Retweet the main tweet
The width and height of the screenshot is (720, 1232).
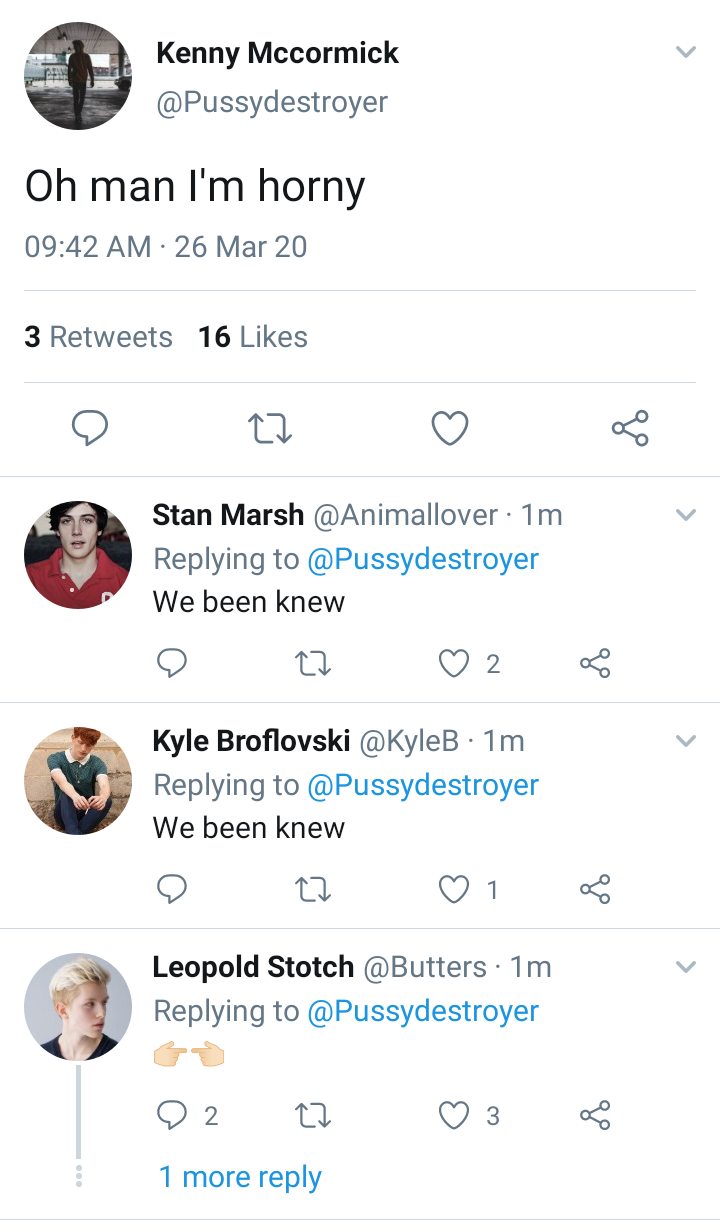click(x=269, y=429)
